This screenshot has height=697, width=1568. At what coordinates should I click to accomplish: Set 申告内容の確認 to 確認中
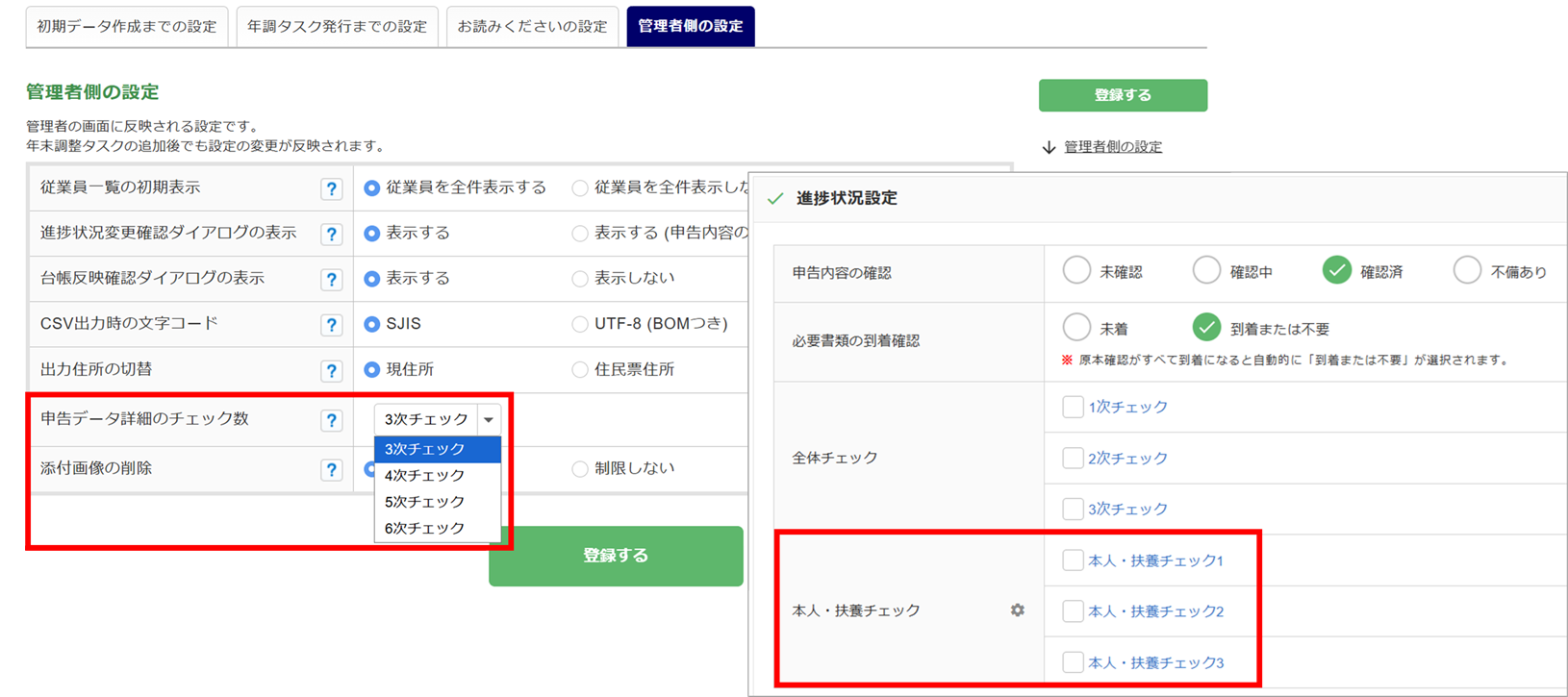click(1206, 271)
